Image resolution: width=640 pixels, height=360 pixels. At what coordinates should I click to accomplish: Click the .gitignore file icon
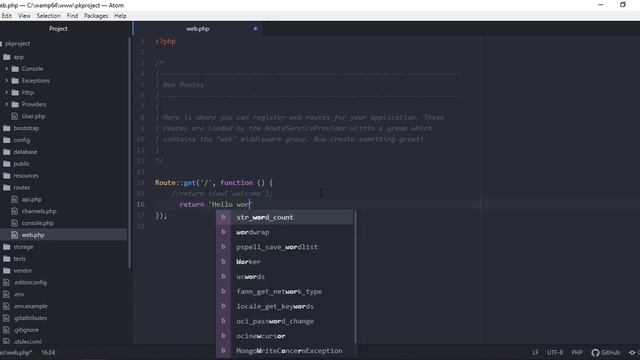coord(6,329)
